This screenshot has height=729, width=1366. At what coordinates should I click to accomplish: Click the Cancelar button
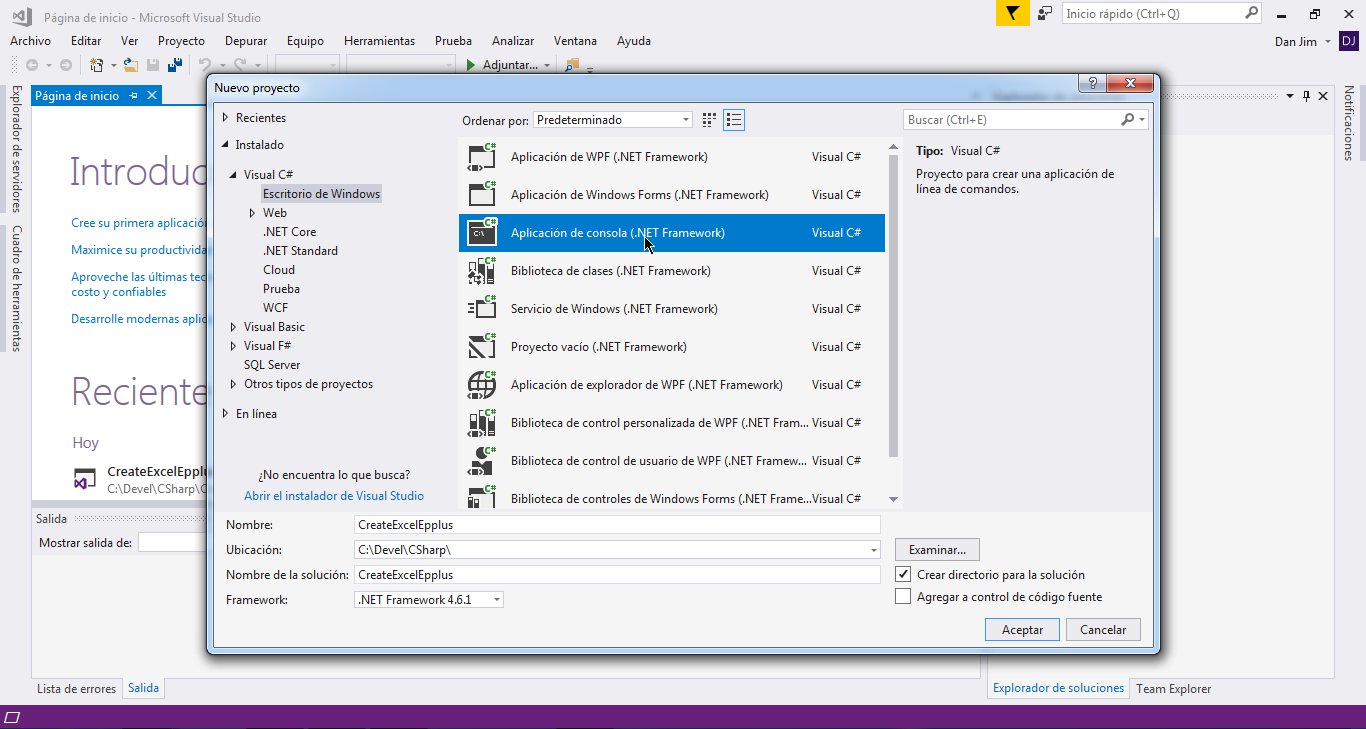tap(1103, 630)
